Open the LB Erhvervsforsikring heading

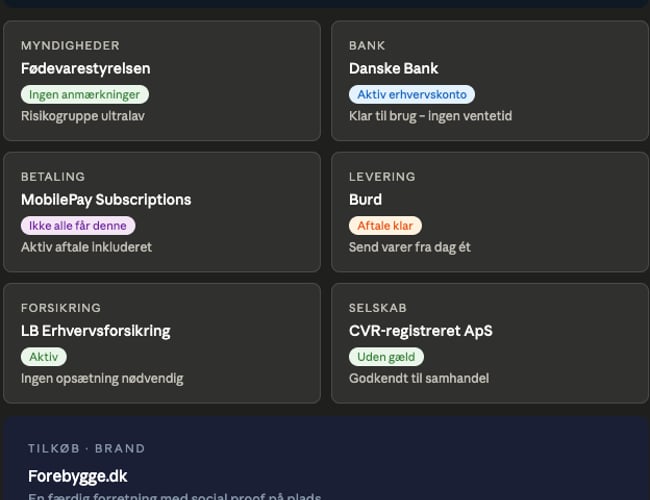tap(96, 331)
